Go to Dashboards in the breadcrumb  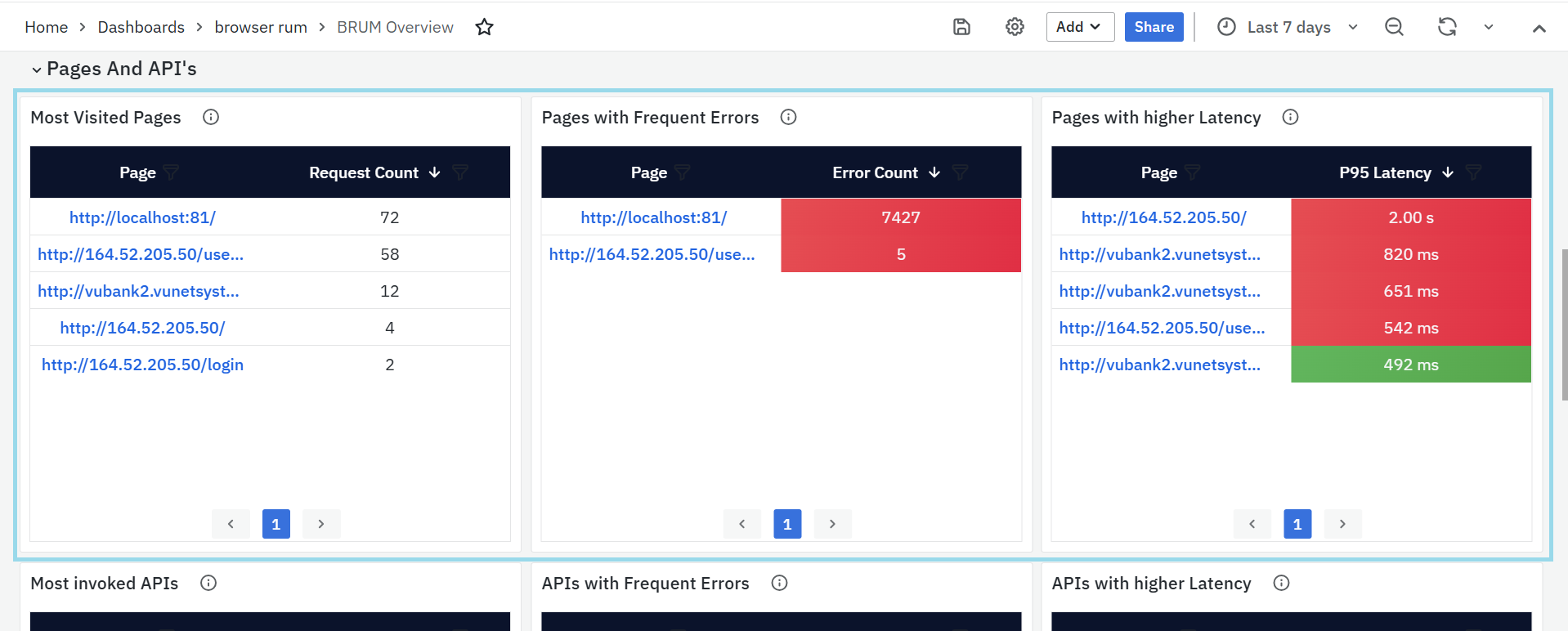point(141,27)
